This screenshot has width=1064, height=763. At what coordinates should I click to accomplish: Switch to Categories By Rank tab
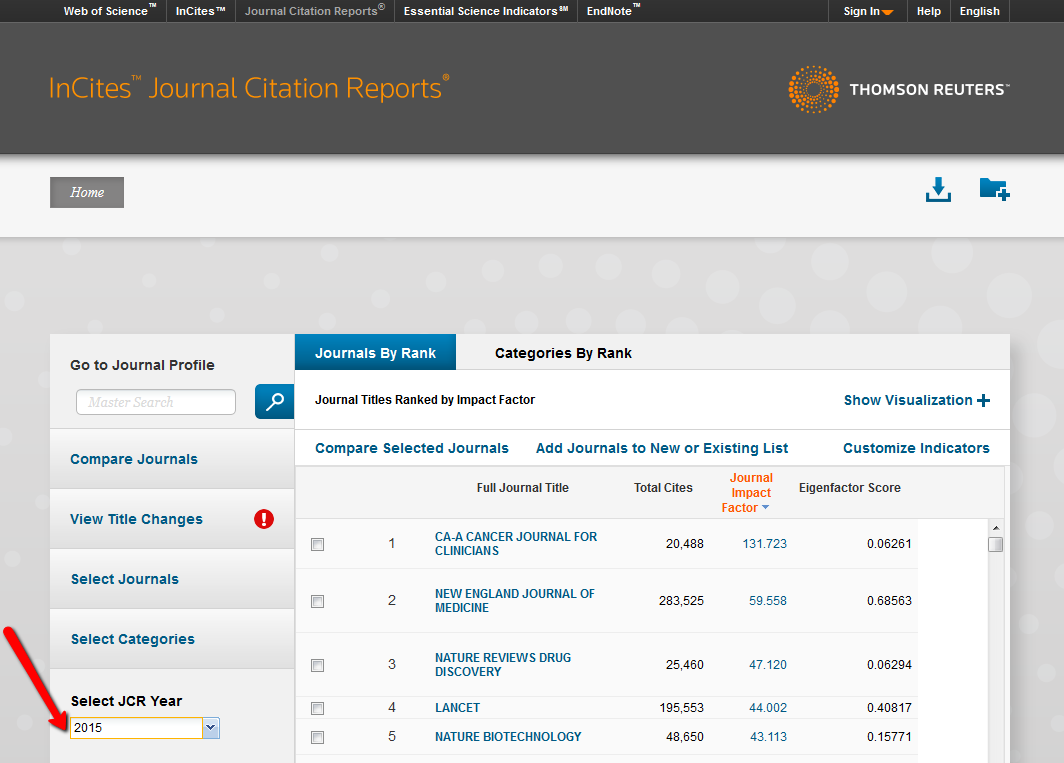click(x=563, y=353)
